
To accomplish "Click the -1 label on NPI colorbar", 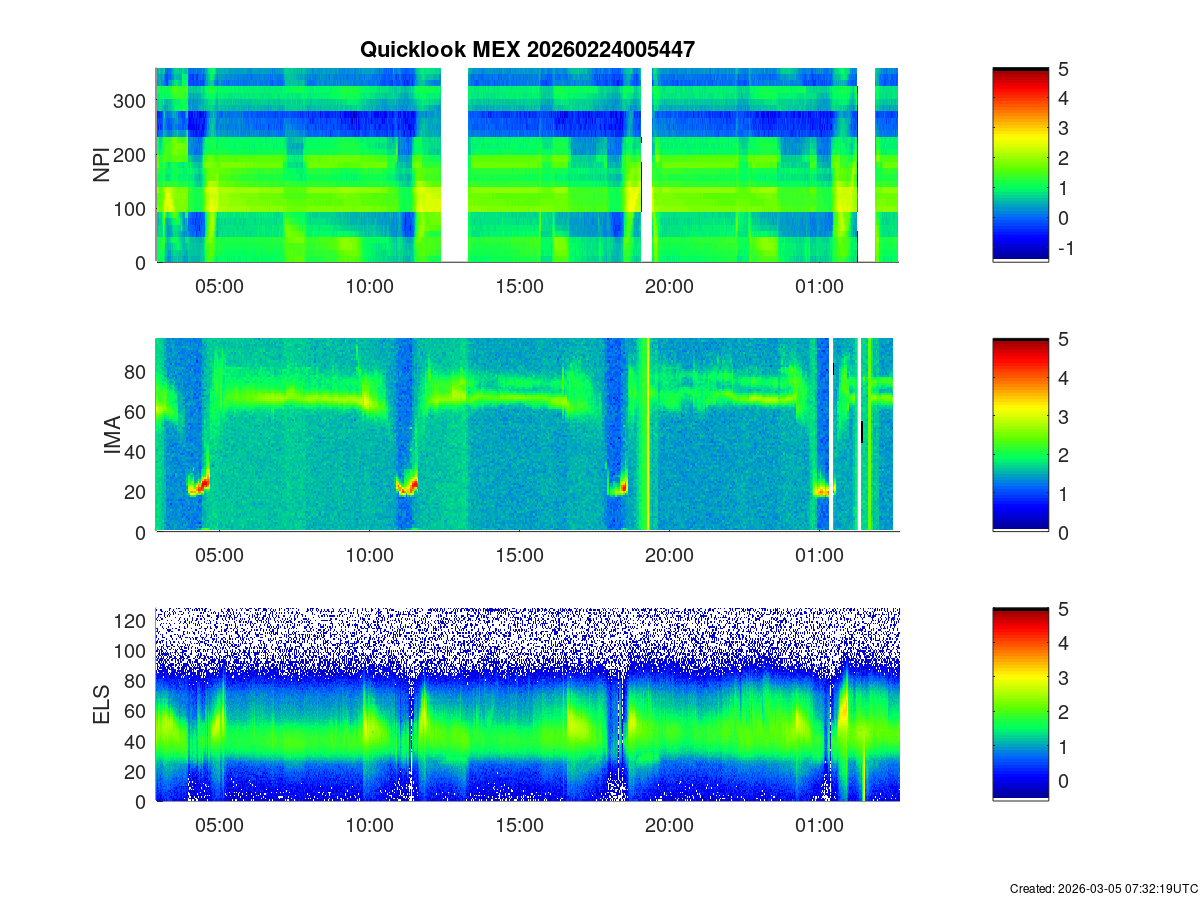I will point(1065,249).
